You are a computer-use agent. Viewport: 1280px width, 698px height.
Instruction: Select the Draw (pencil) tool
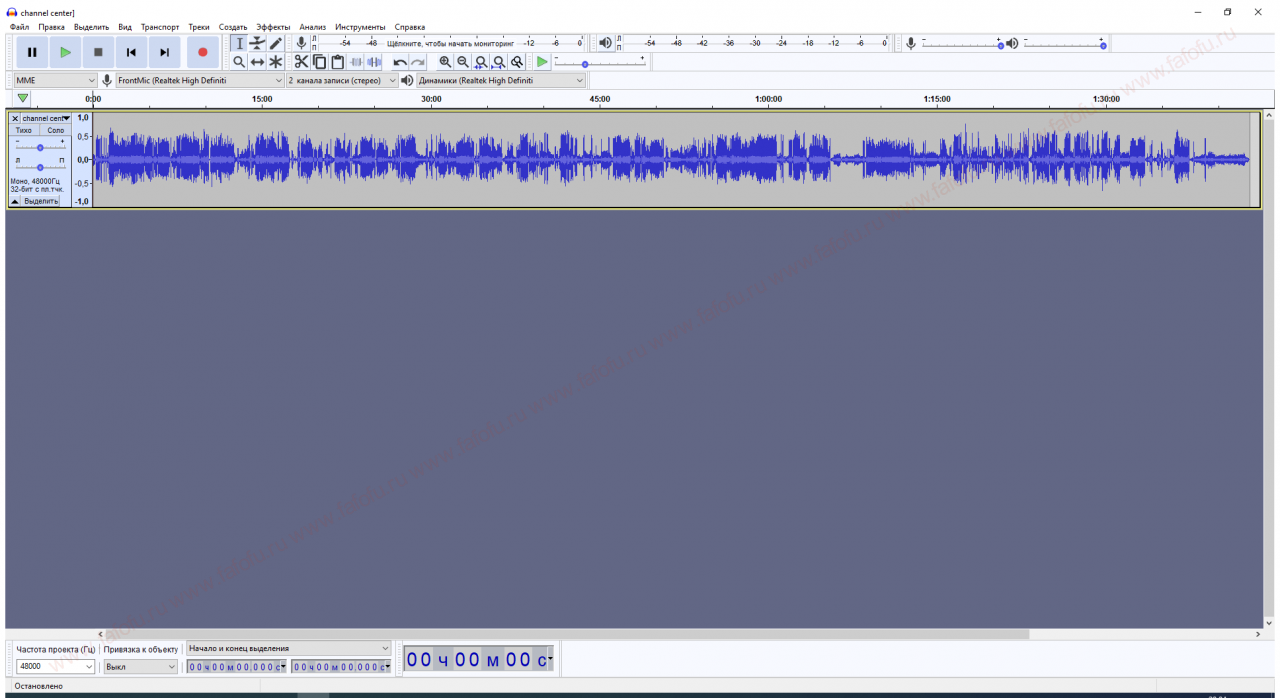point(275,43)
